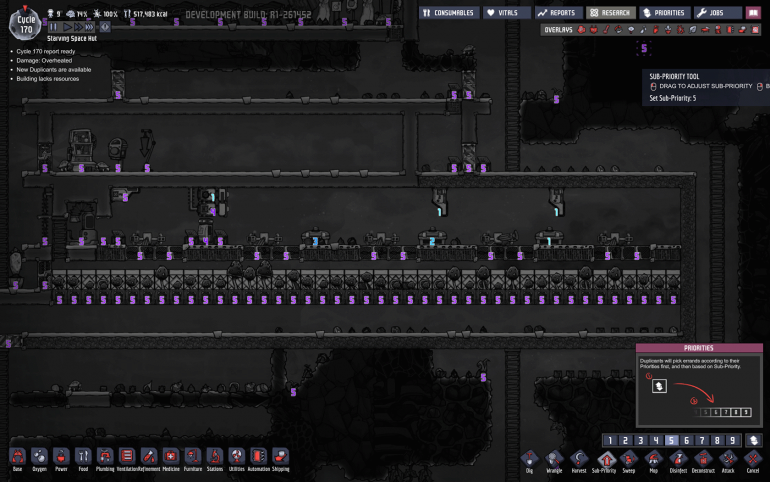Screen dimensions: 770x482
Task: Choose sub-priority level 7
Action: pos(702,440)
